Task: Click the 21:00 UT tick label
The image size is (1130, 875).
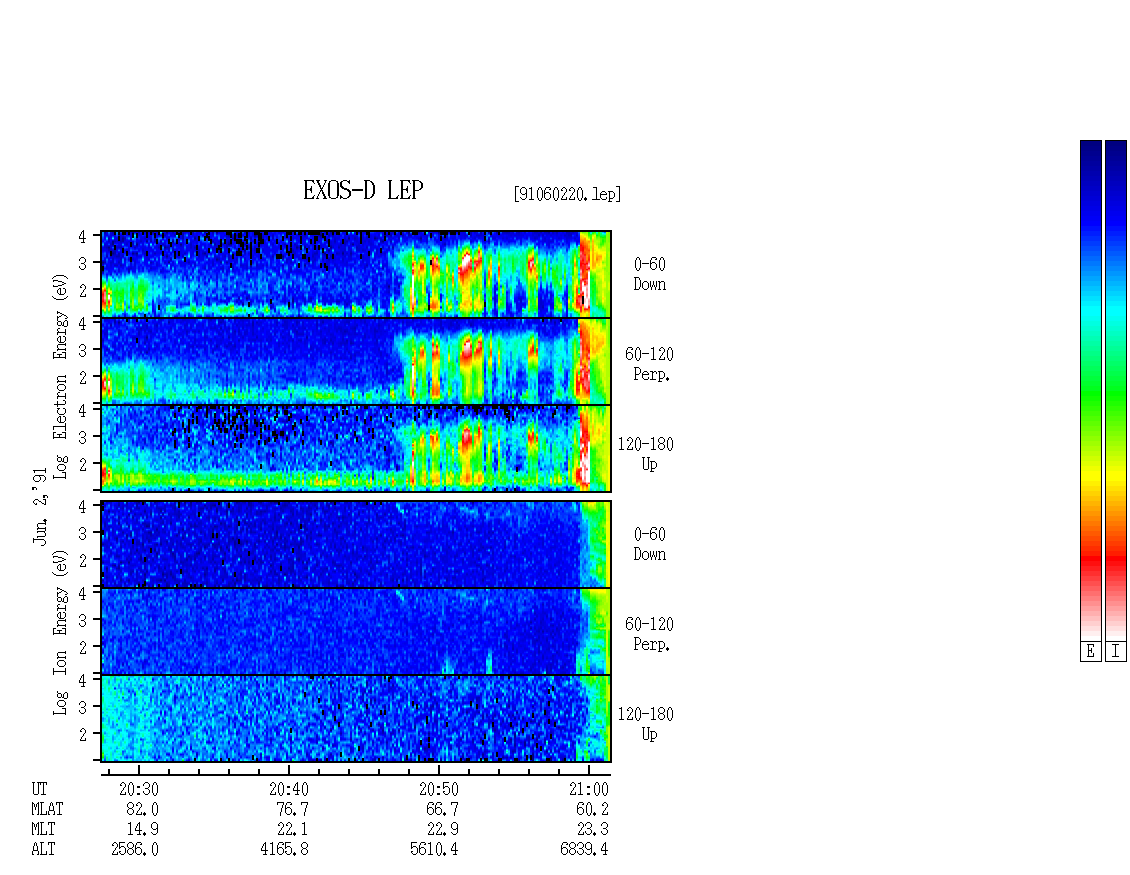Action: pos(589,789)
